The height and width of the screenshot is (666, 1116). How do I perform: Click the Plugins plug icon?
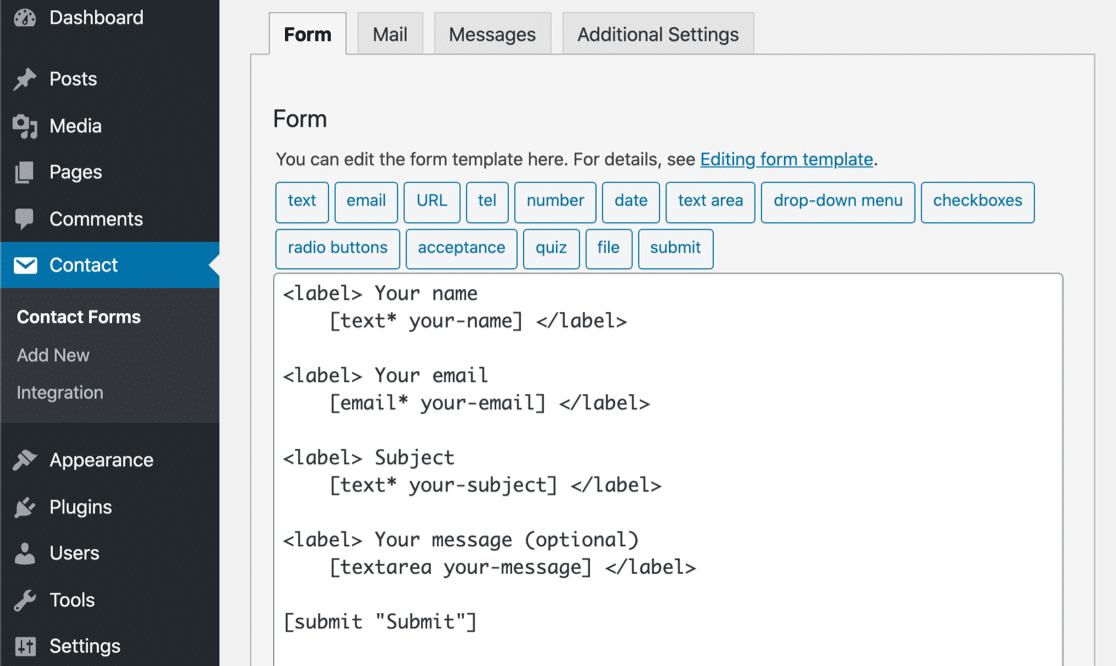coord(25,507)
